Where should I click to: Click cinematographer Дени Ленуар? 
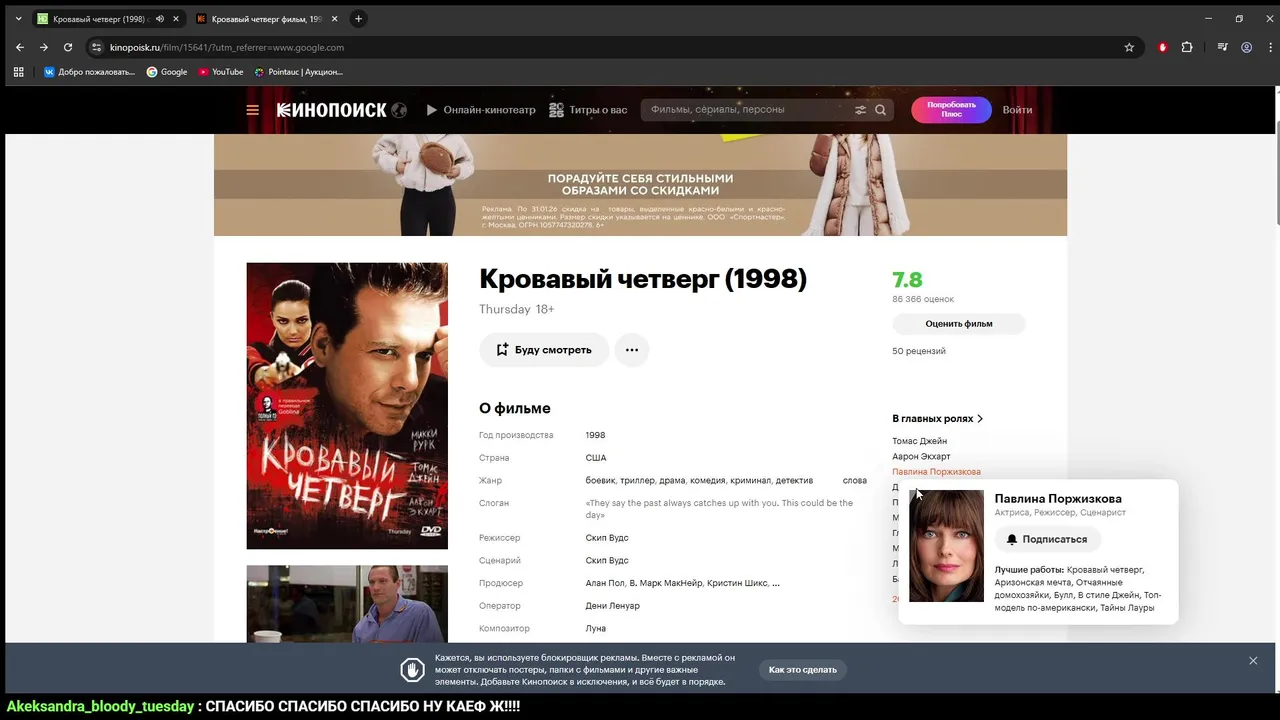click(x=613, y=606)
